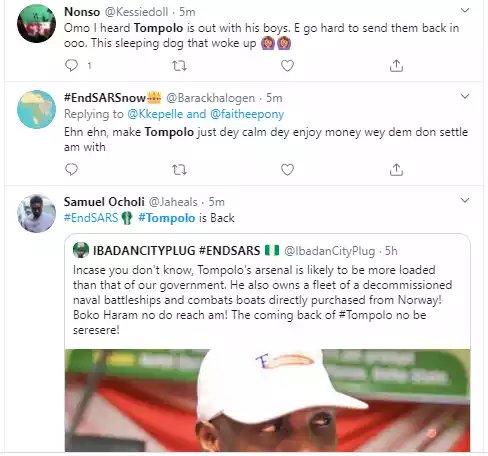Open Samuel Ocholi tweet options chevron
Viewport: 488px width, 456px height.
[x=465, y=200]
